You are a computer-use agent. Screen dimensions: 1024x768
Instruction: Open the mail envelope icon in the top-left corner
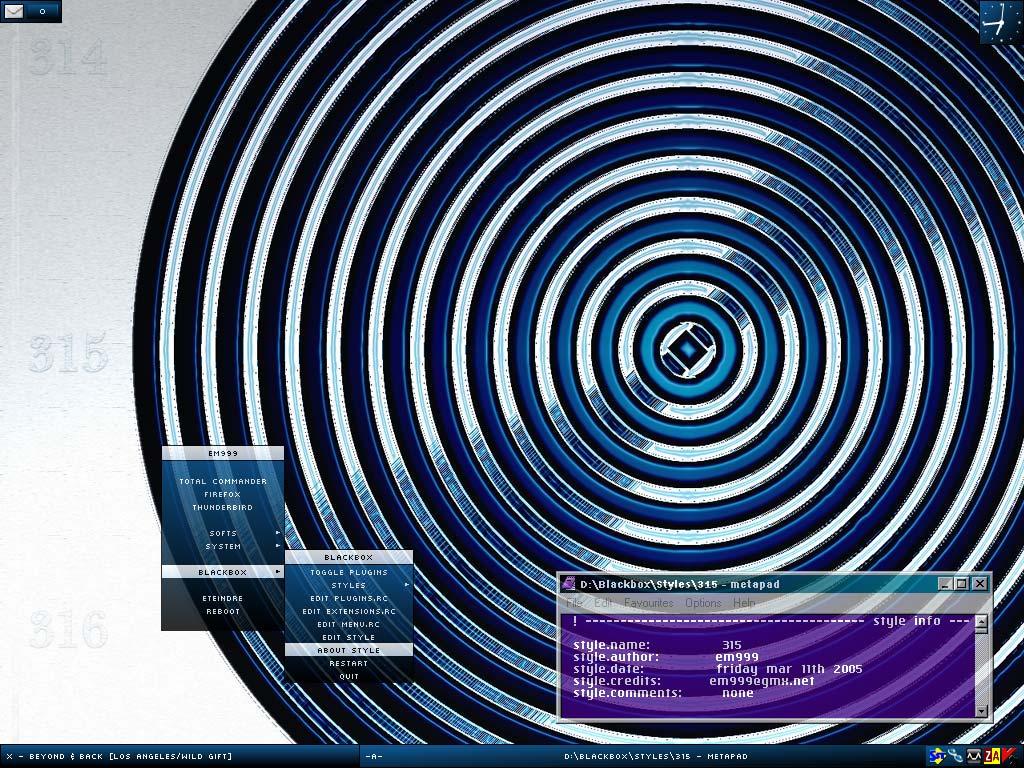[14, 11]
